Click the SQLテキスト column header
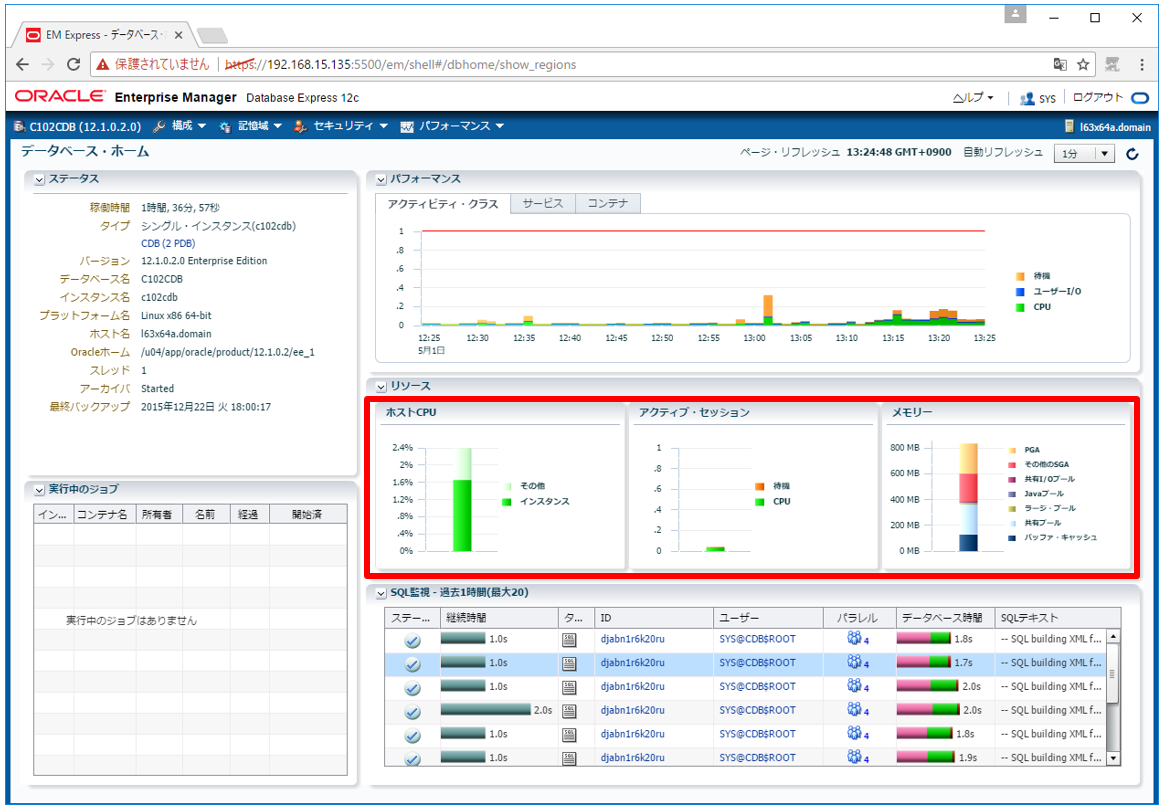This screenshot has width=1162, height=809. coord(1057,618)
